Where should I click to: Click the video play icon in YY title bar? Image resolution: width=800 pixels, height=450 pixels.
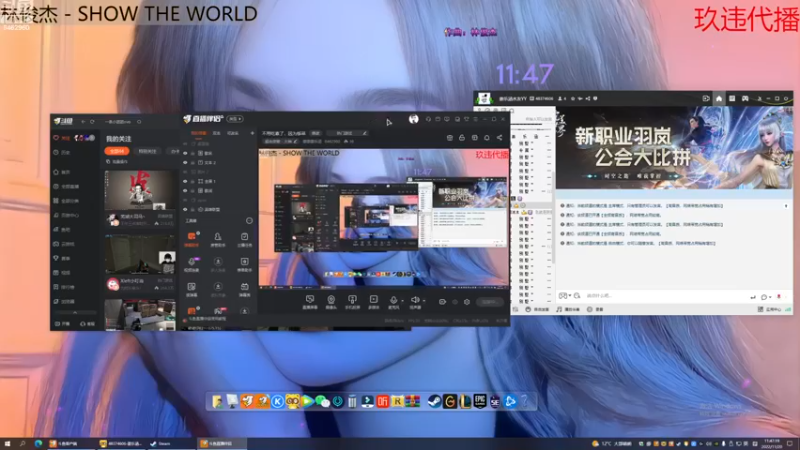pos(706,98)
